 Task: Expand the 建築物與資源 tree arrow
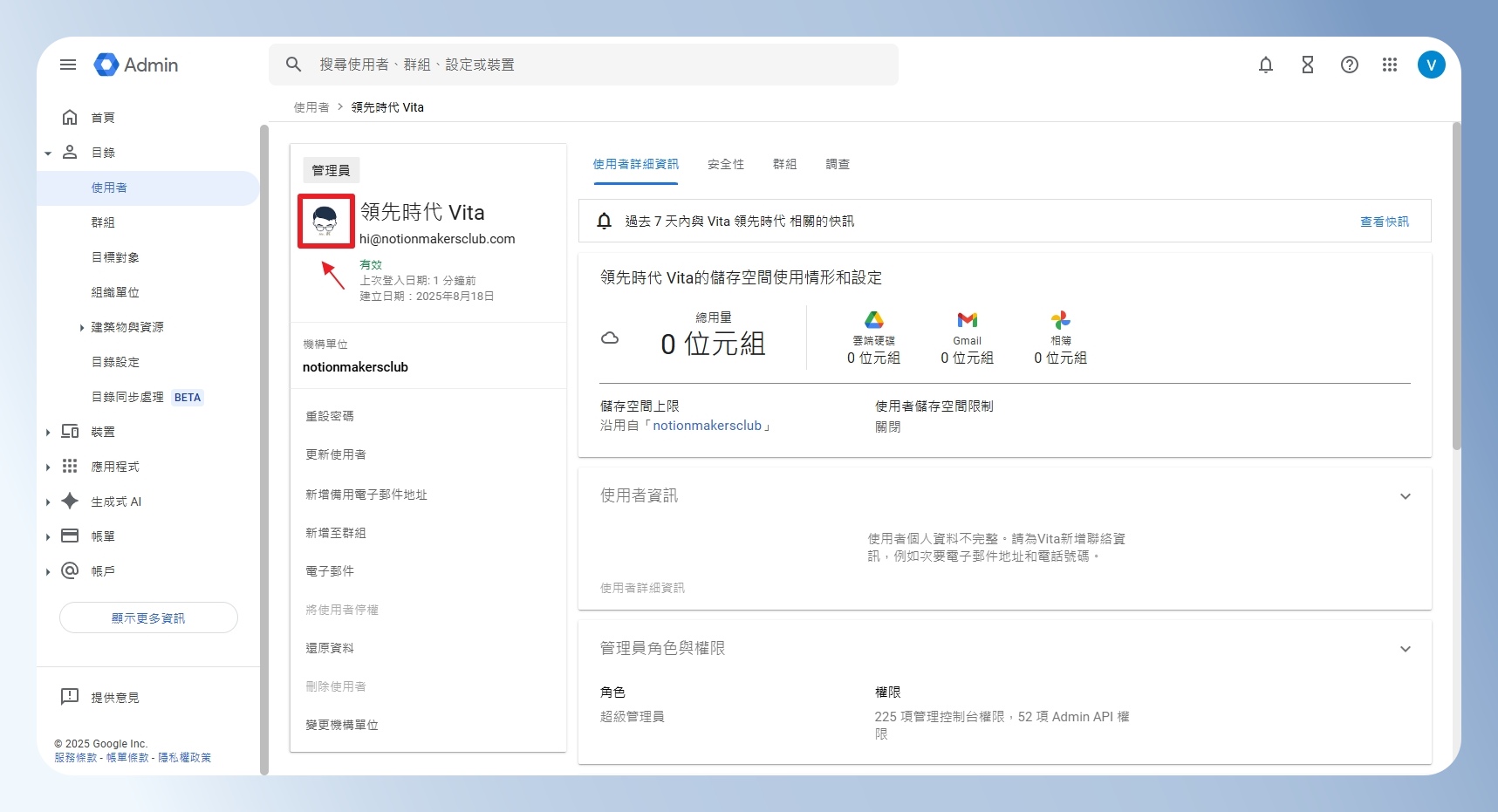coord(82,328)
